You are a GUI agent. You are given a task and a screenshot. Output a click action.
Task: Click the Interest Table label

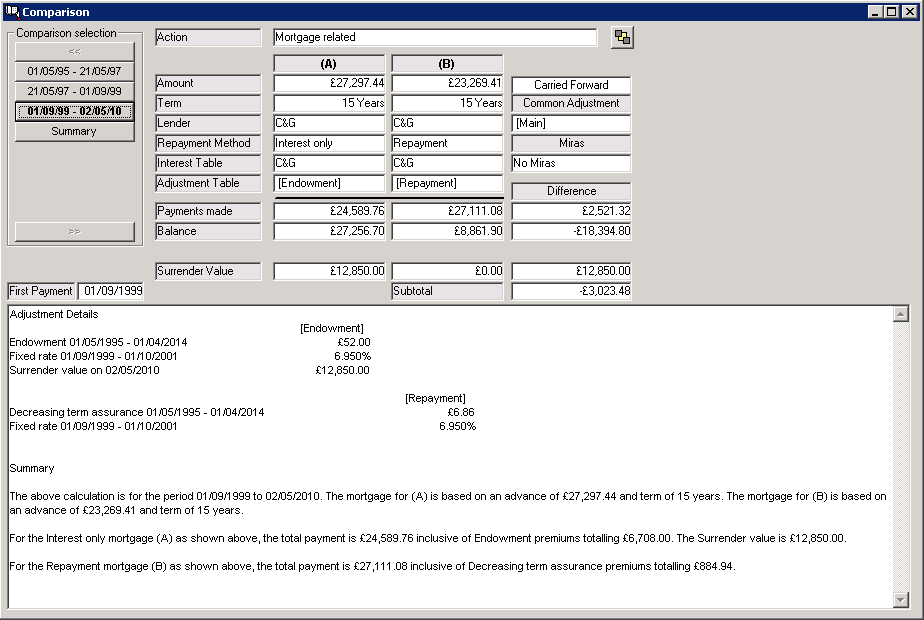pos(208,163)
